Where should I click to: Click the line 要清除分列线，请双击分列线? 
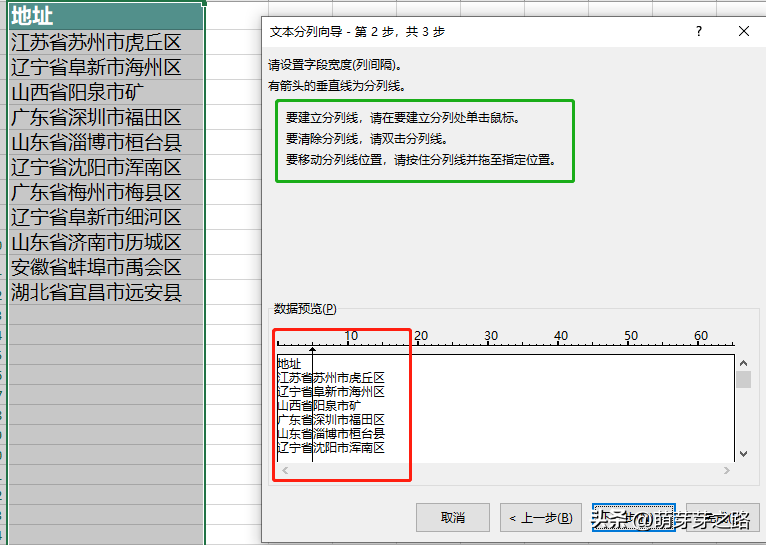367,139
